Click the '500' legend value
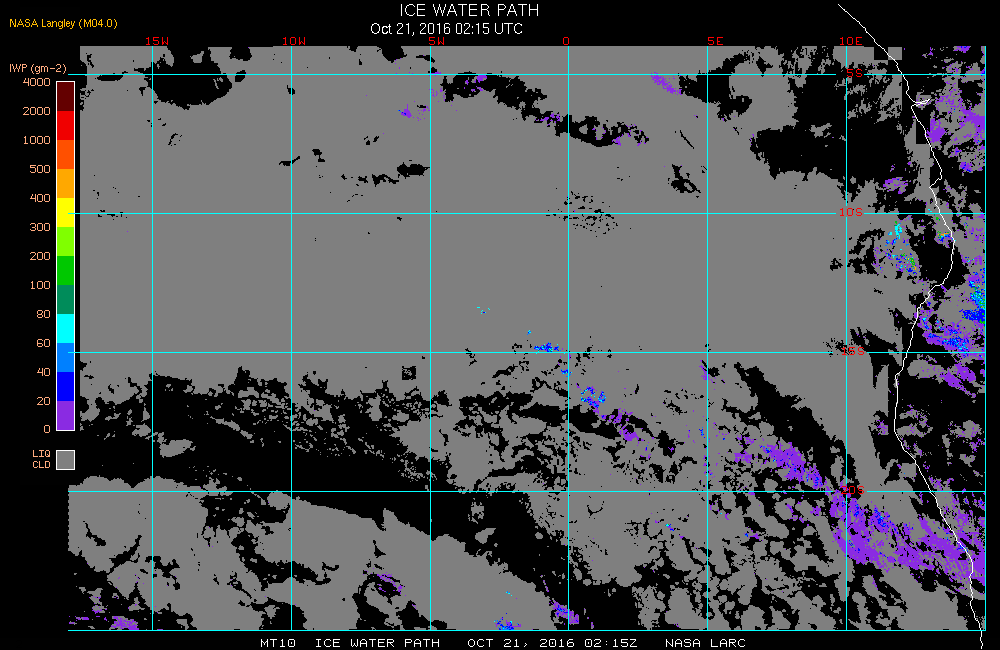Image resolution: width=1000 pixels, height=650 pixels. [40, 169]
